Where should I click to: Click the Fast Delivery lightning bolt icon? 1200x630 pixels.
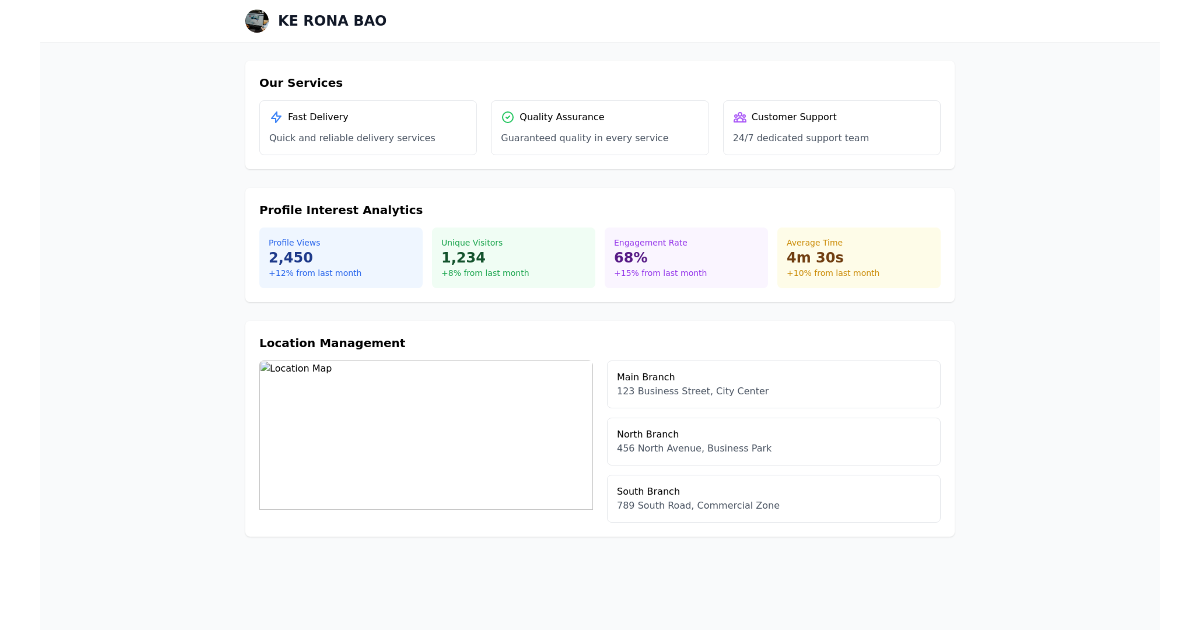[275, 116]
